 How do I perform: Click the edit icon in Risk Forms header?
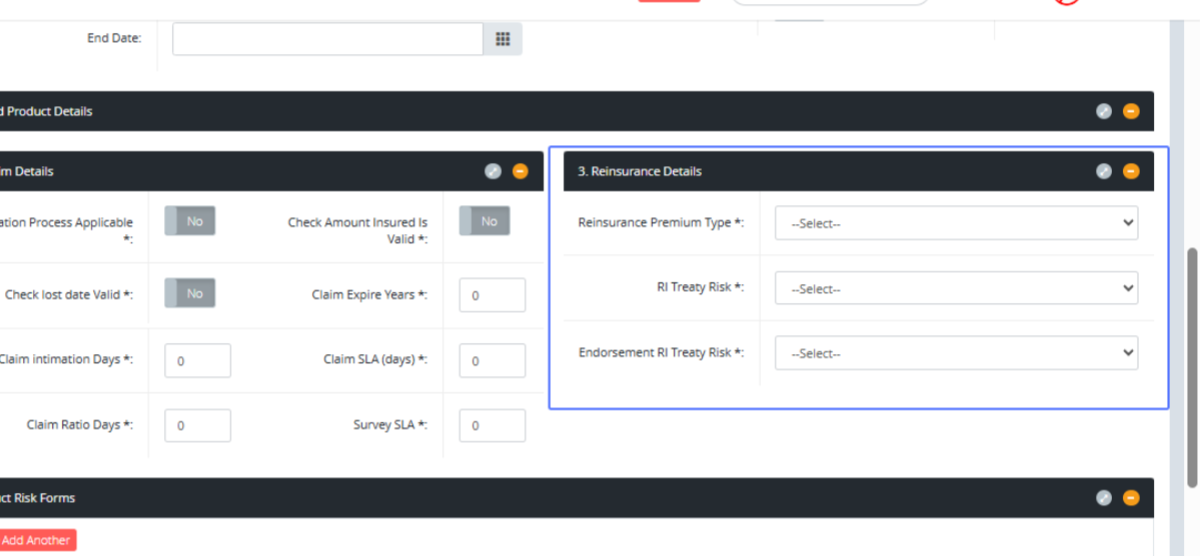tap(1104, 498)
